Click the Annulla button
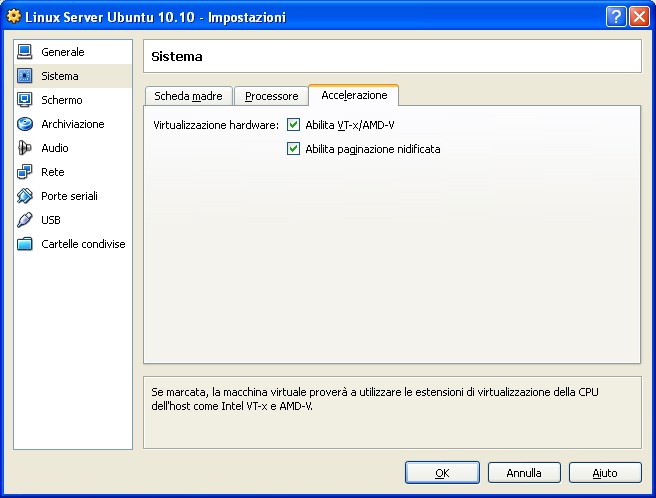 (x=524, y=472)
